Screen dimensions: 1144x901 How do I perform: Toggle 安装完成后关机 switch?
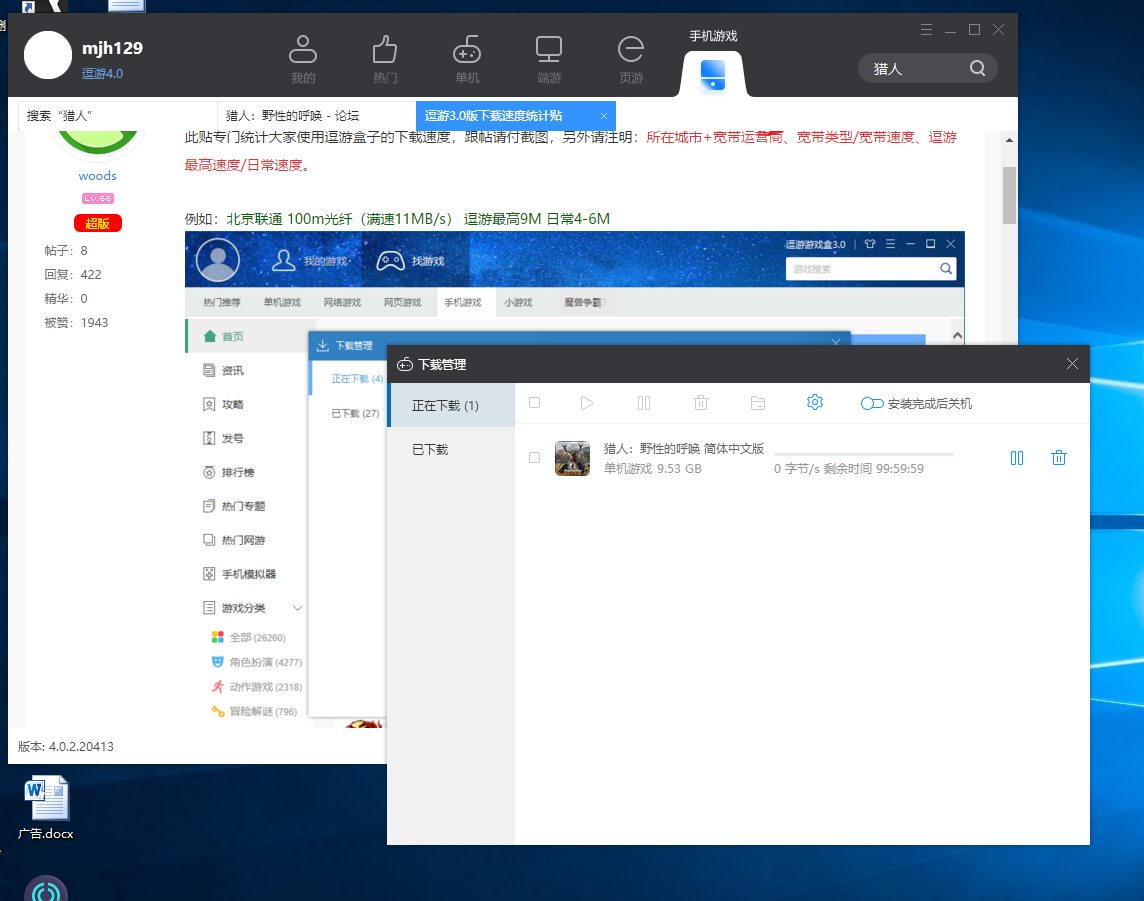[x=872, y=403]
